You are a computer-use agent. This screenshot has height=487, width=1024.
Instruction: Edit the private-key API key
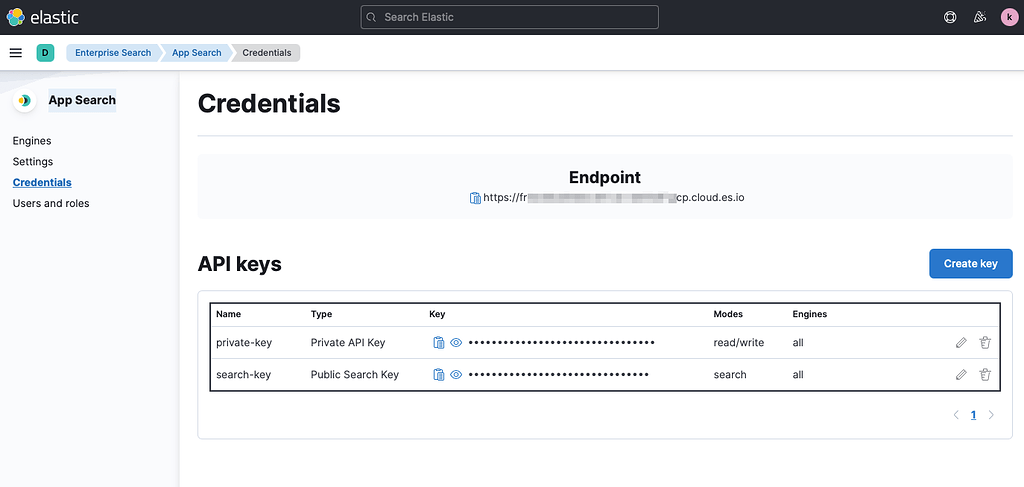tap(961, 343)
